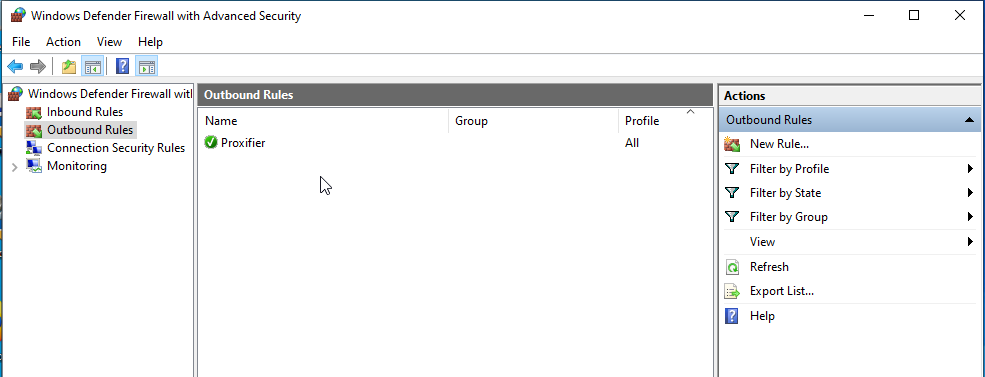Click the root firewall node icon in tree
This screenshot has height=377, width=985.
pyautogui.click(x=16, y=94)
